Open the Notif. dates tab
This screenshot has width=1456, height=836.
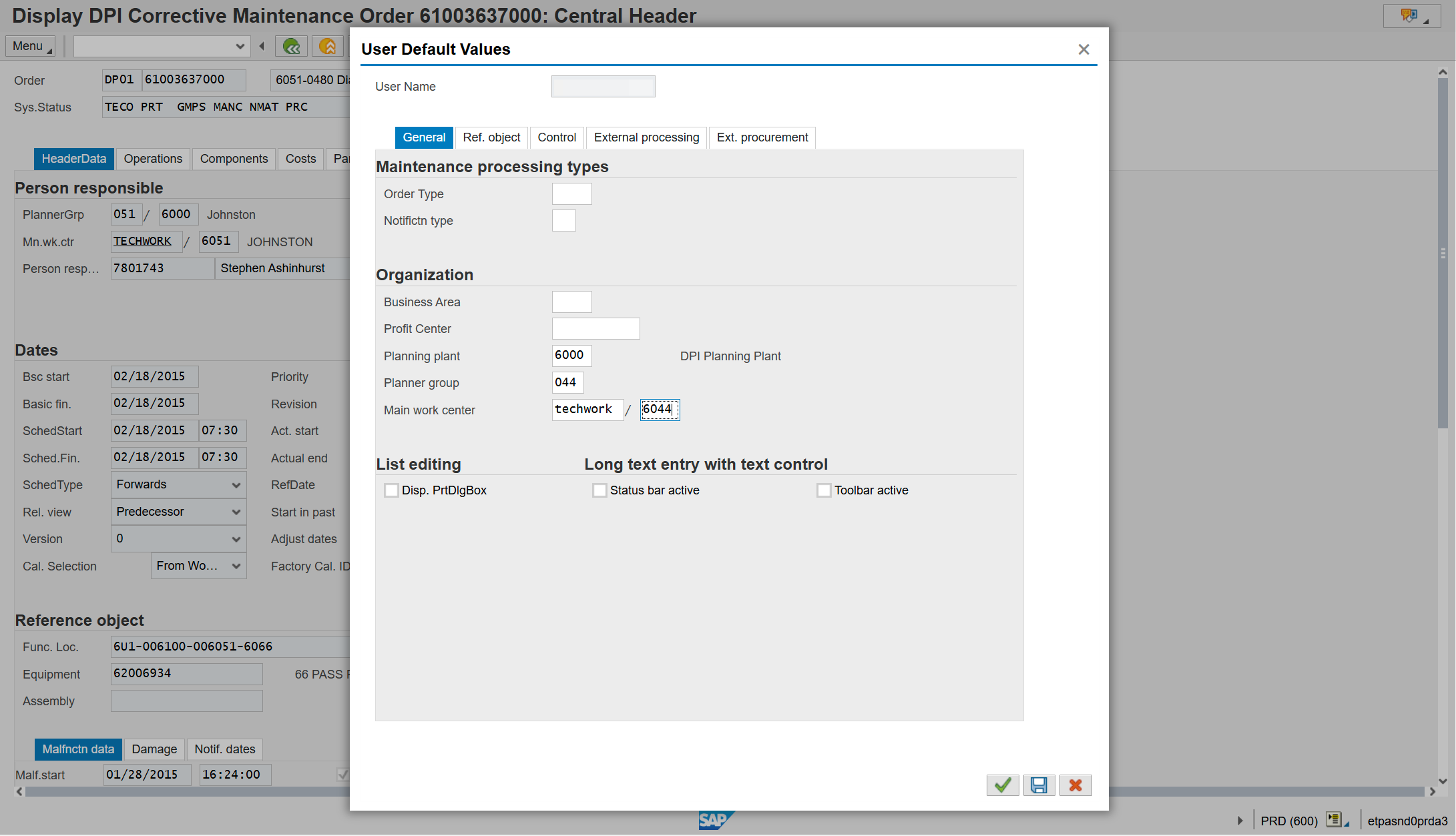[x=225, y=749]
